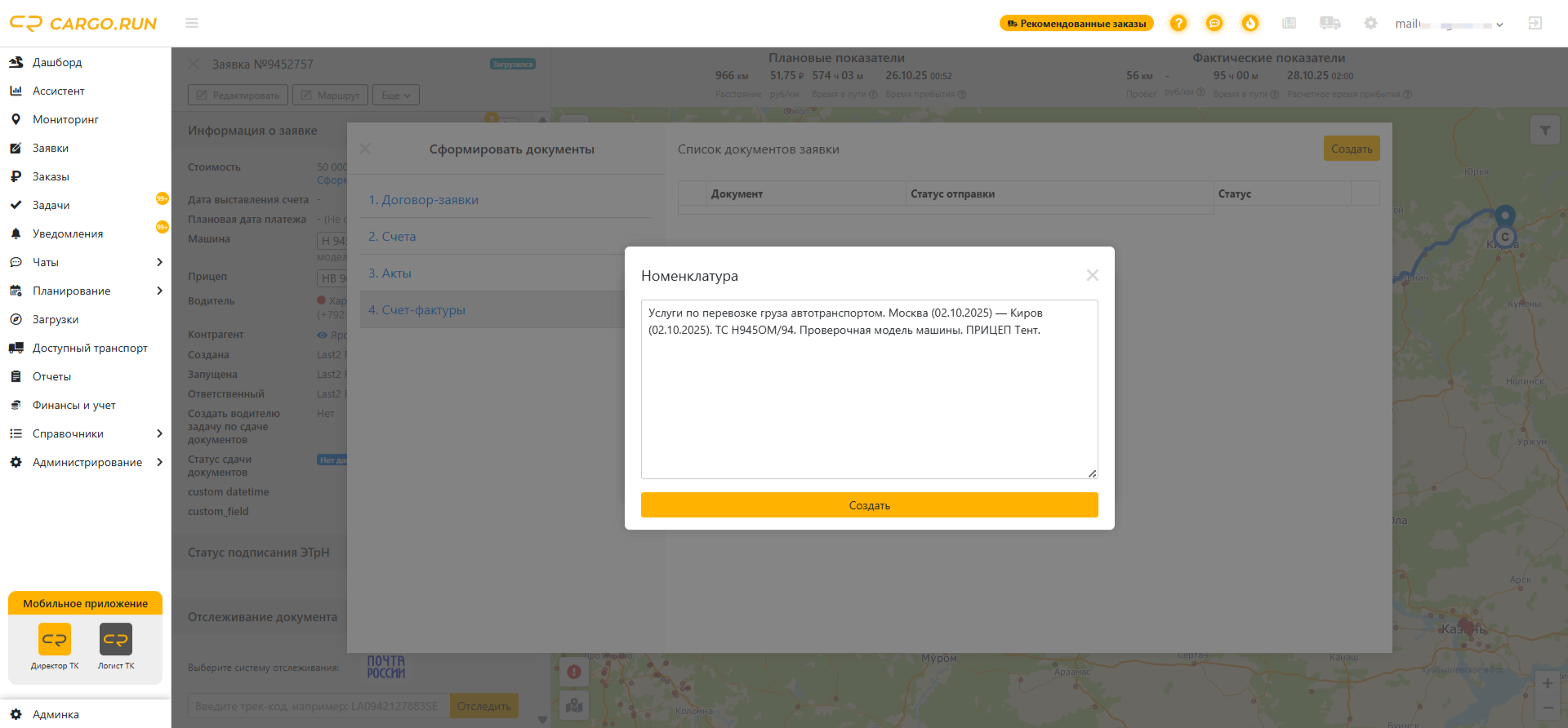
Task: Close the Номенклатура dialog
Action: [1093, 275]
